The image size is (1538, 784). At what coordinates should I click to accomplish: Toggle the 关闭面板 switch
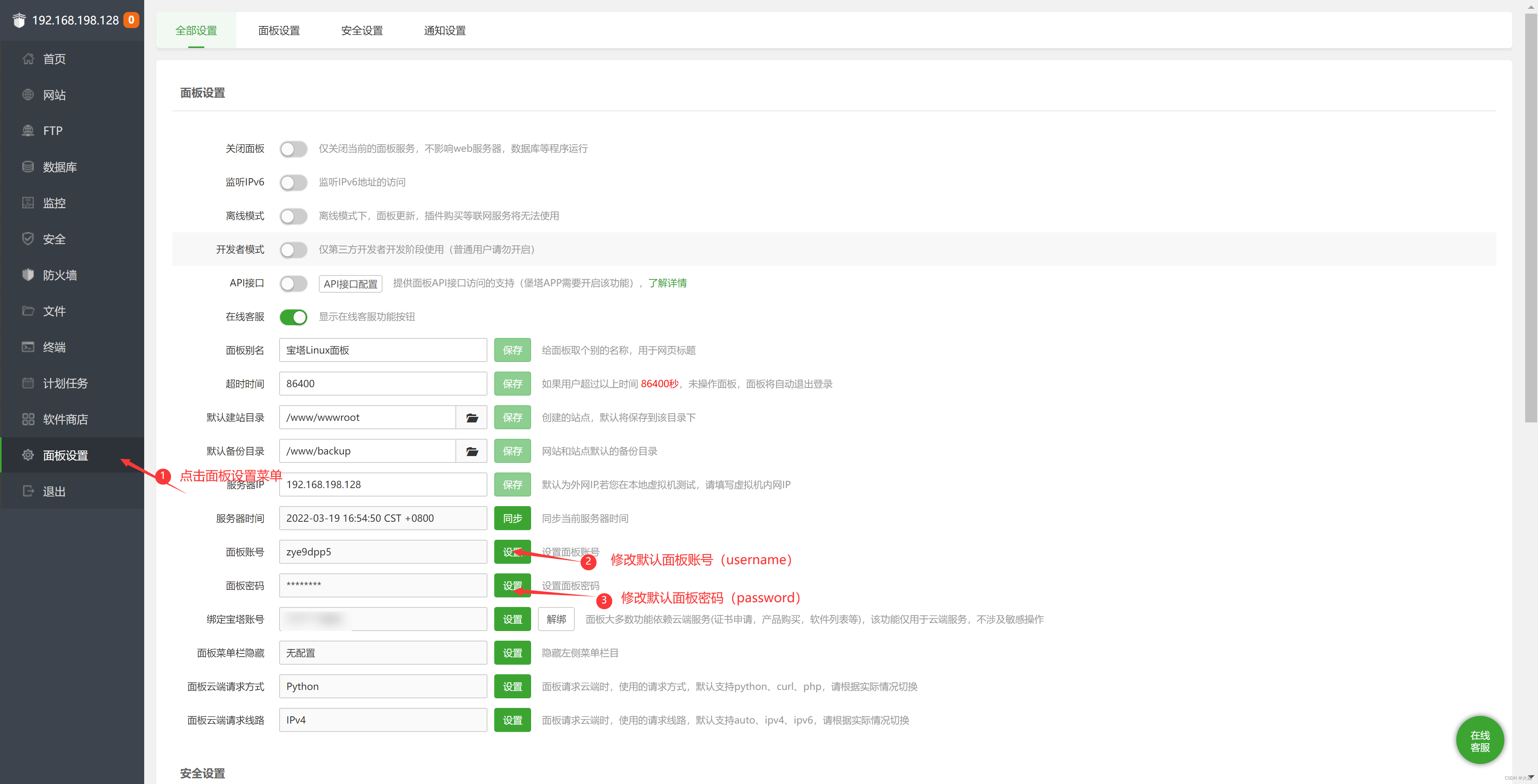pos(293,149)
